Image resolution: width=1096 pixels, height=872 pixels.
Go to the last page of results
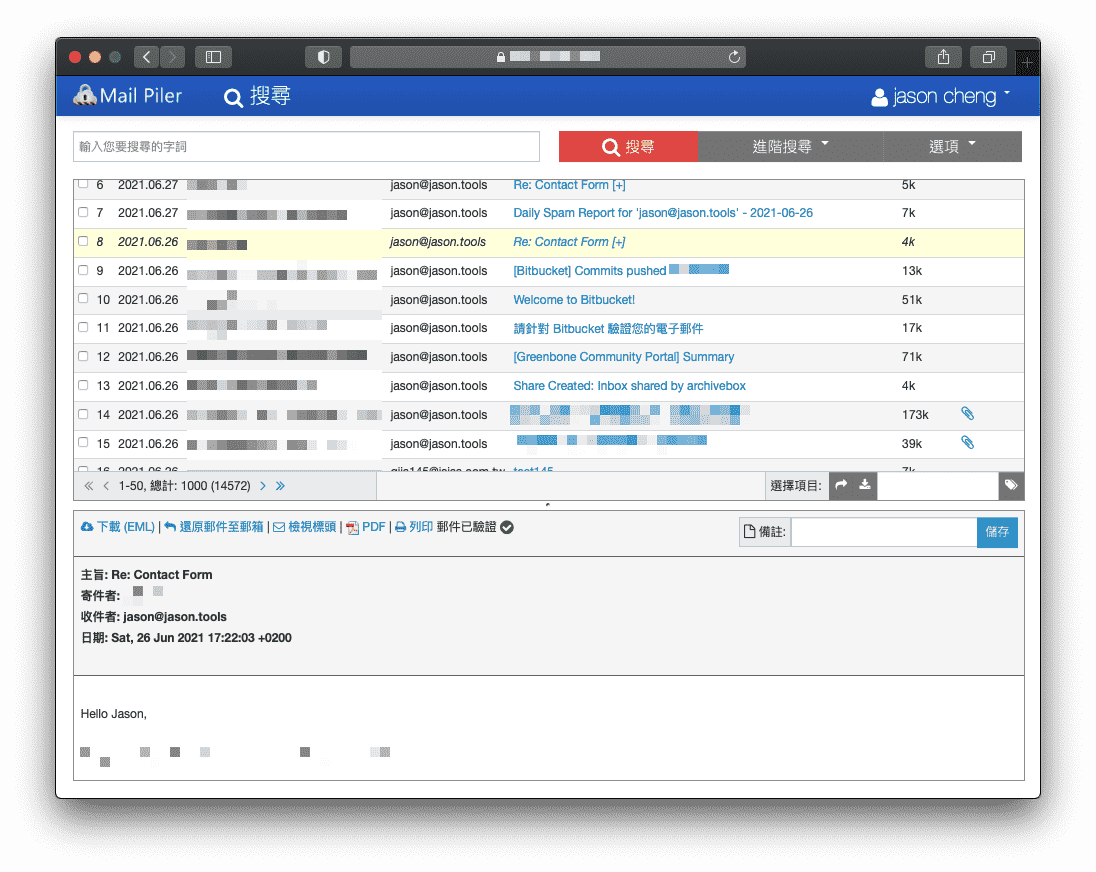(x=280, y=486)
